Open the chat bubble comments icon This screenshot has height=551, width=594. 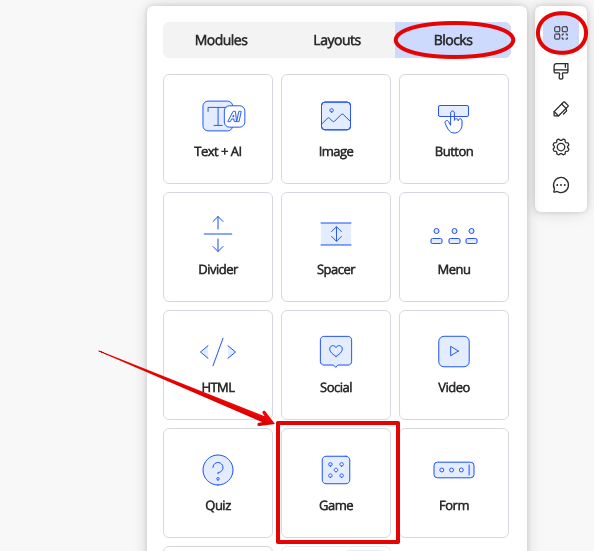tap(561, 185)
